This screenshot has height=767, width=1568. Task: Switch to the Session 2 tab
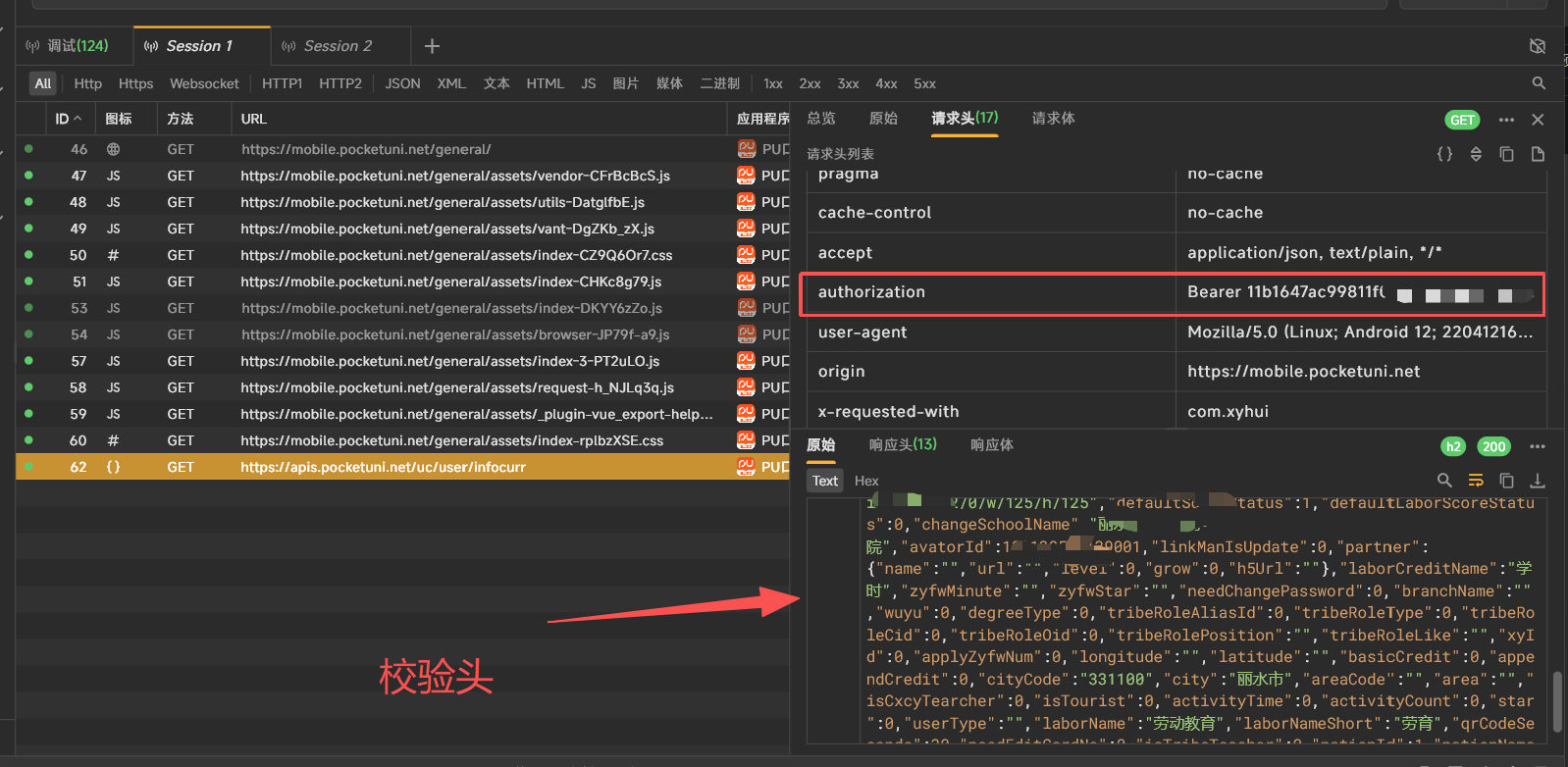338,46
